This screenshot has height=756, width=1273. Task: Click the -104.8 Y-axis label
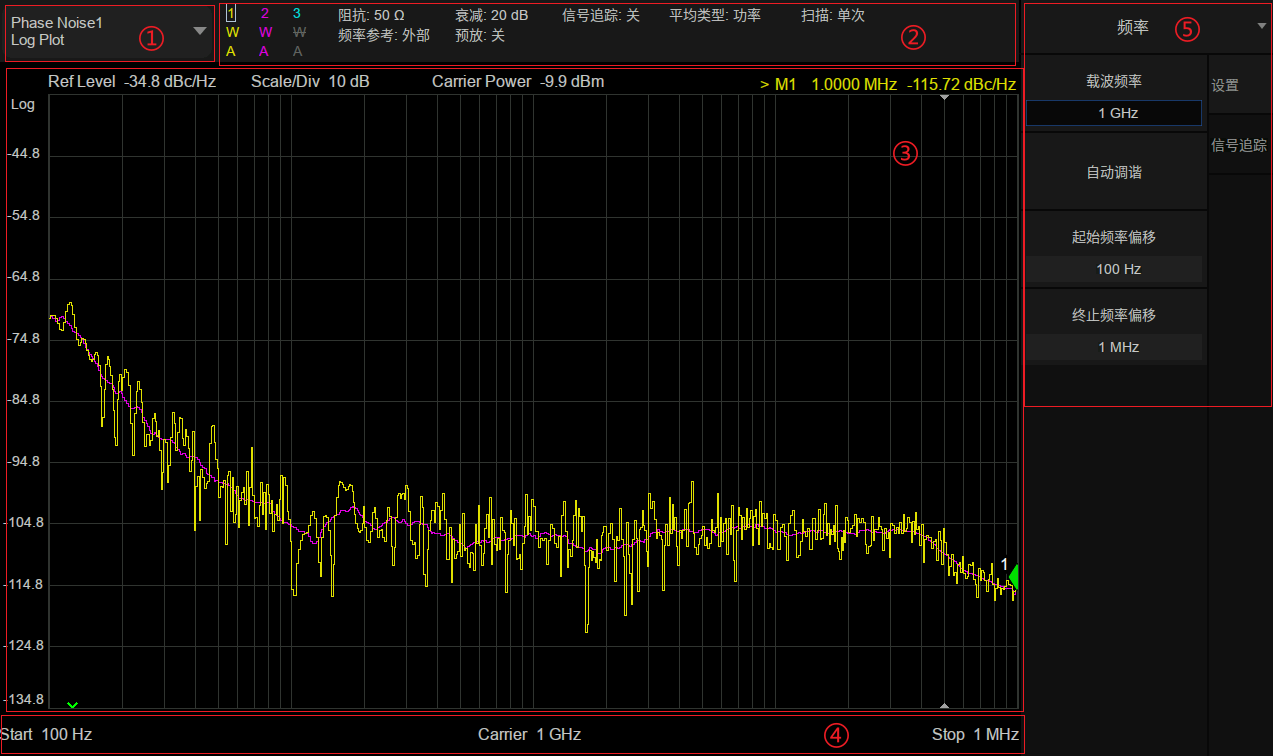23,523
